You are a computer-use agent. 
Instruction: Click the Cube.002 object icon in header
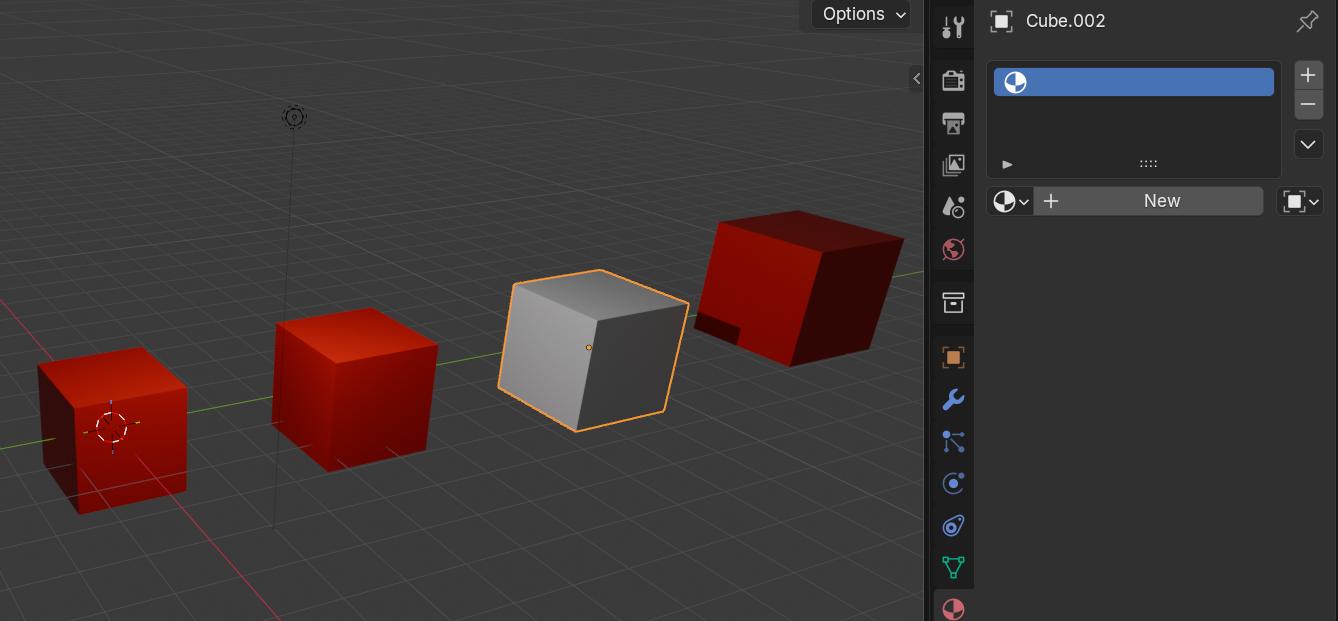[1001, 21]
